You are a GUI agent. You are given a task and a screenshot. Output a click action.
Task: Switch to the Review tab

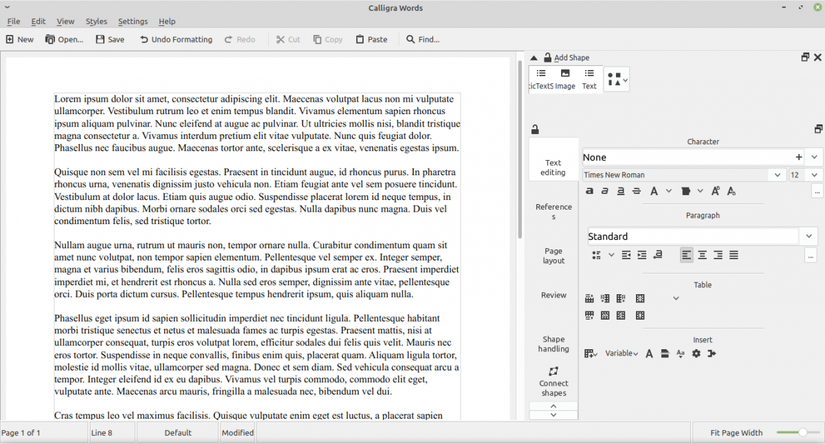(553, 295)
